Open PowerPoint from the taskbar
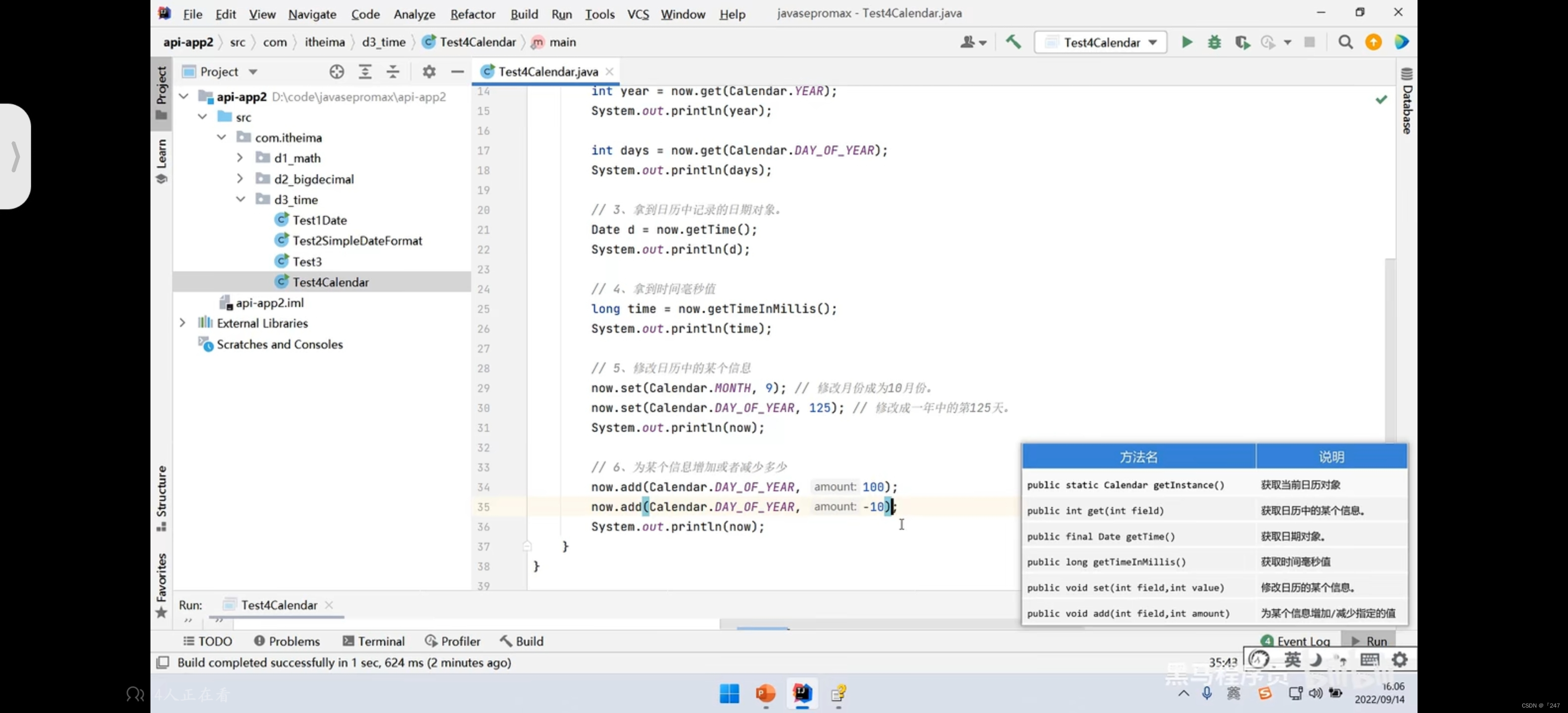This screenshot has width=1568, height=713. click(765, 693)
